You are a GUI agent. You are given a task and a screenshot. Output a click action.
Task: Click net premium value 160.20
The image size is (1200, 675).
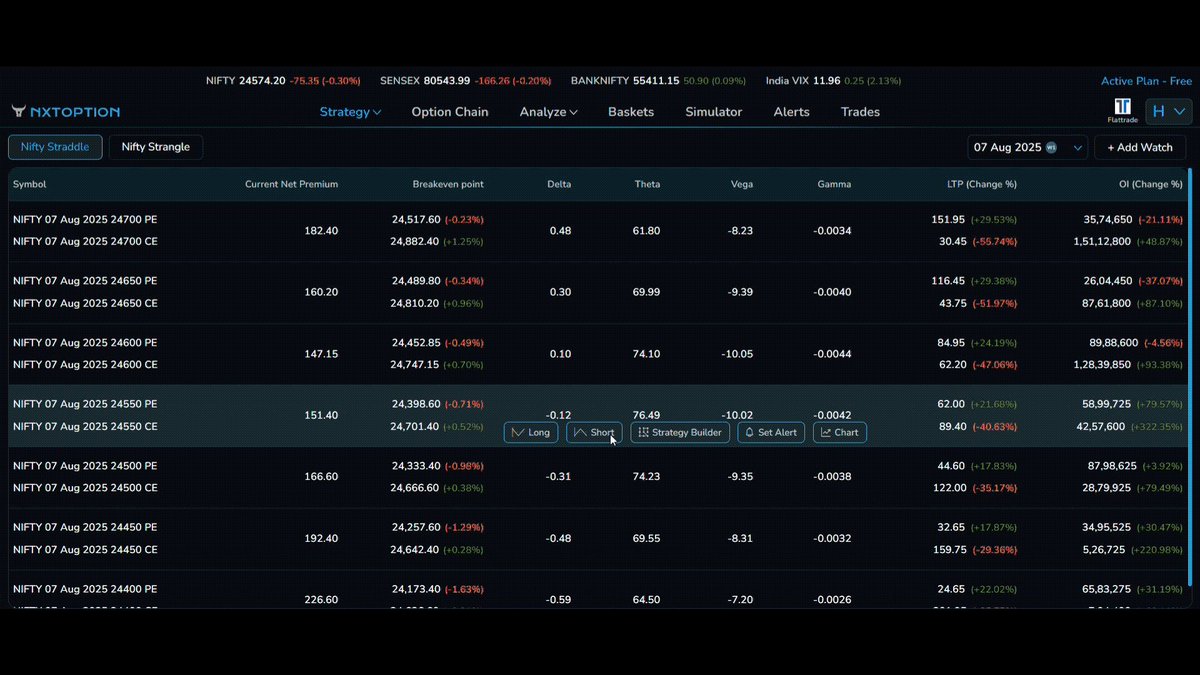[x=321, y=292]
